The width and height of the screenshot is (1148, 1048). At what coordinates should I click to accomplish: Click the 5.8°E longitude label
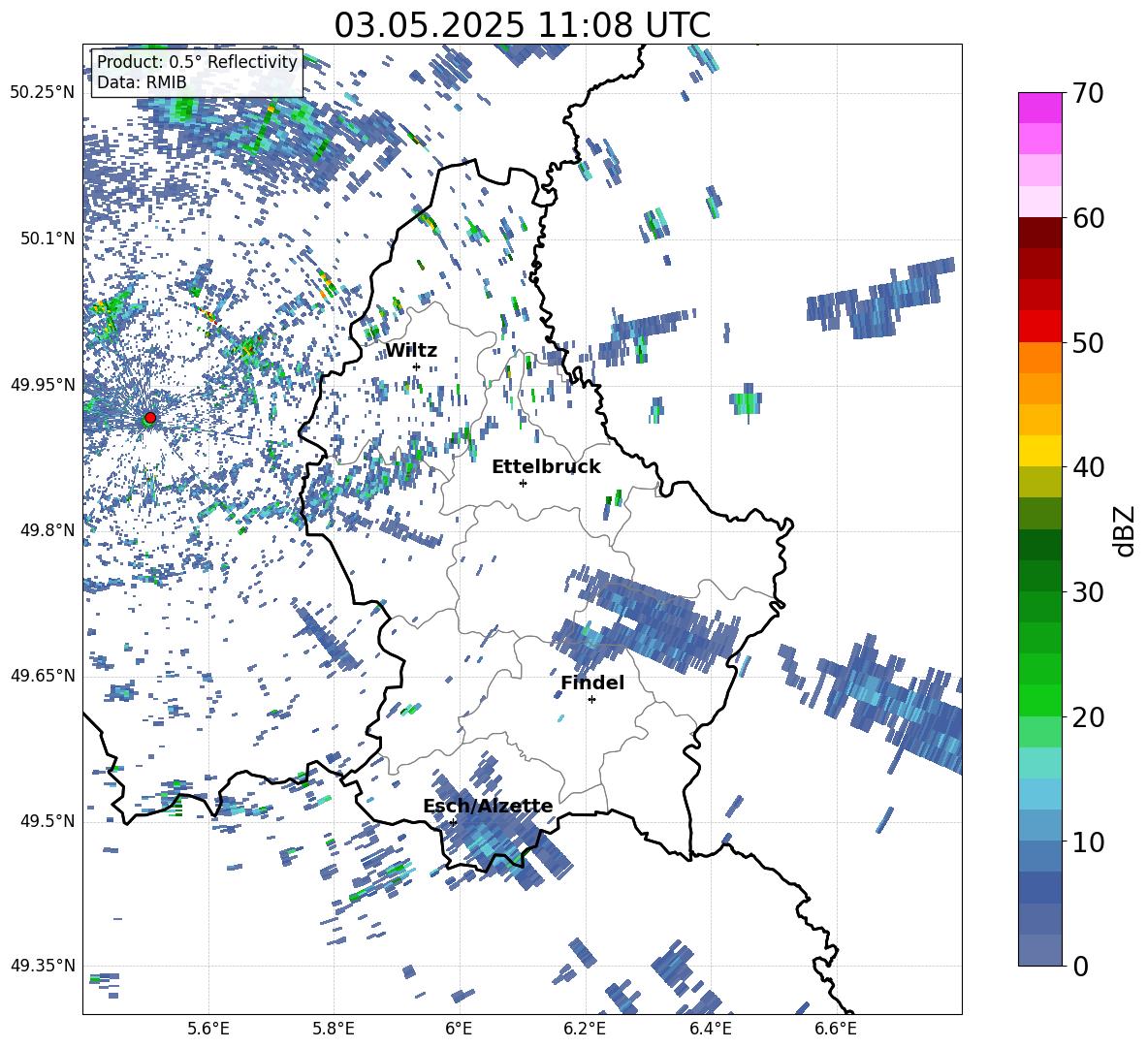point(334,1029)
